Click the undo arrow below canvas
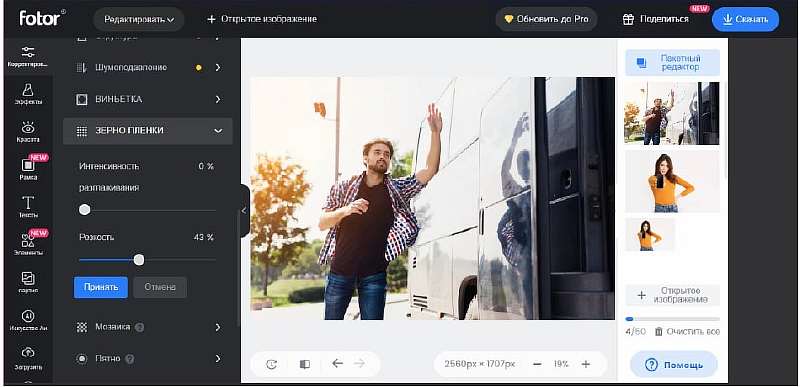Image resolution: width=800 pixels, height=387 pixels. pos(337,364)
